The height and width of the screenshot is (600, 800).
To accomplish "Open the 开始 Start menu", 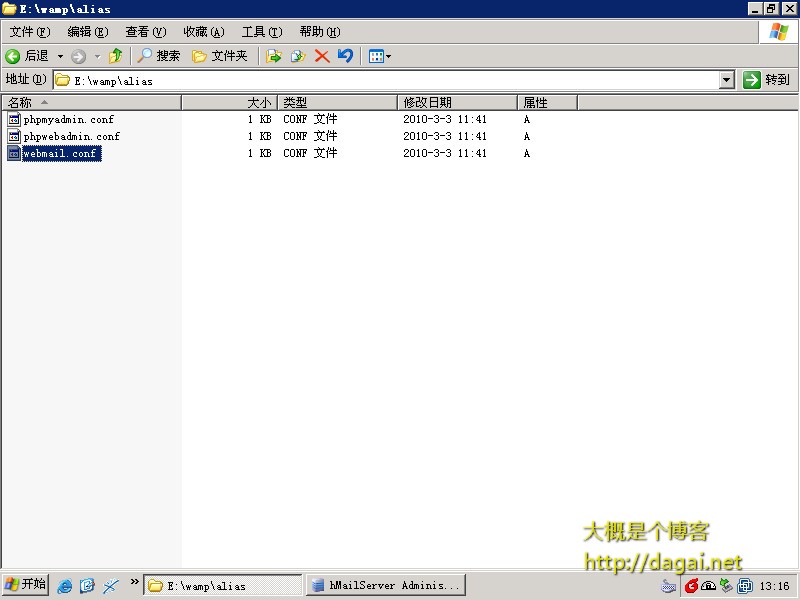I will (x=26, y=585).
